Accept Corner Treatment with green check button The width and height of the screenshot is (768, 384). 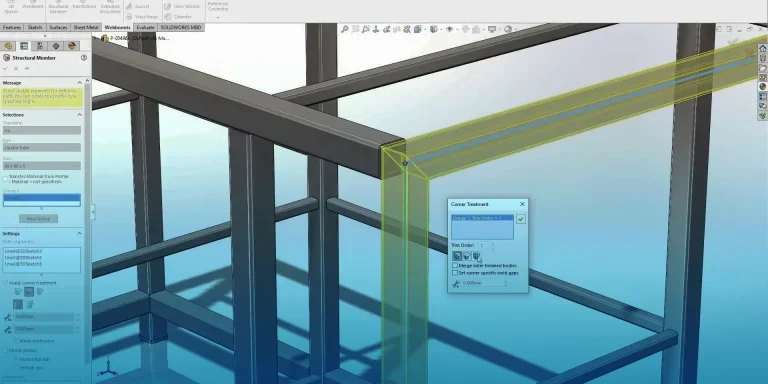click(521, 219)
